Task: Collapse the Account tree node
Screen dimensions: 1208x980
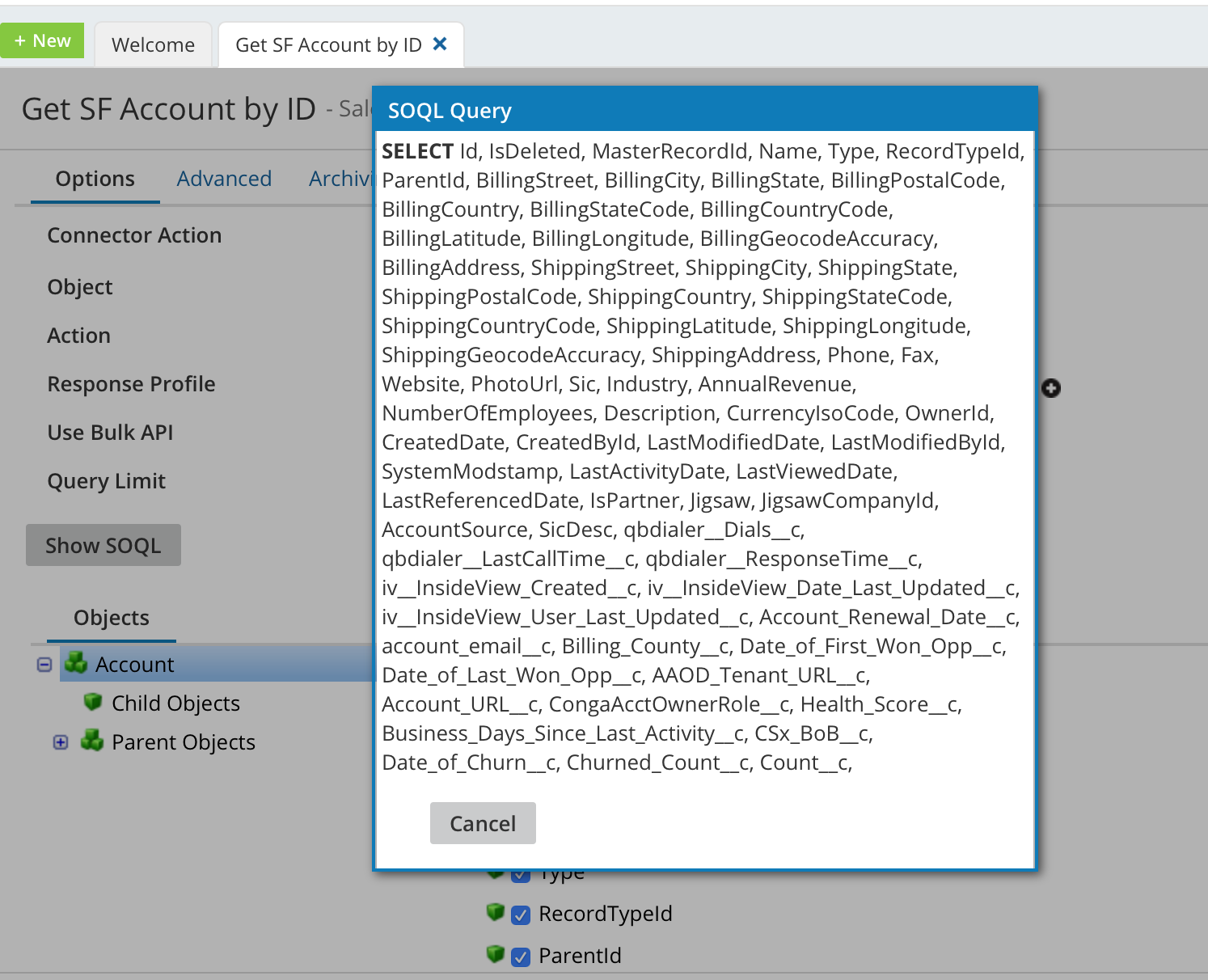Action: (44, 665)
